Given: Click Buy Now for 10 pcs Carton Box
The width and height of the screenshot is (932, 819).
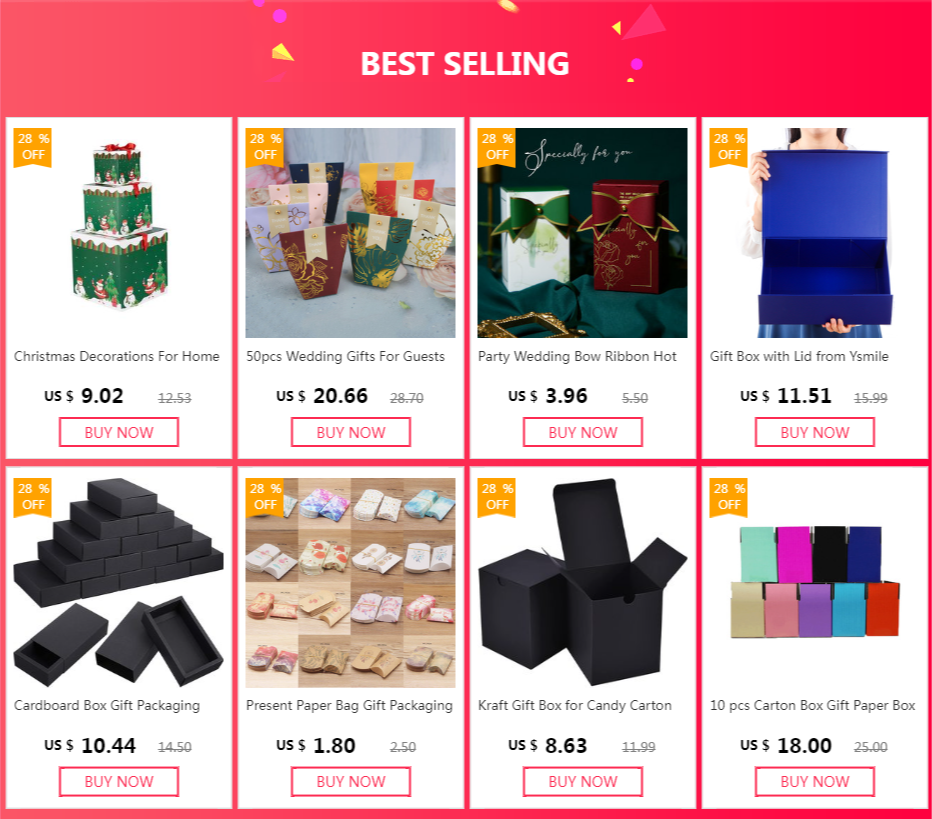Looking at the screenshot, I should point(815,782).
